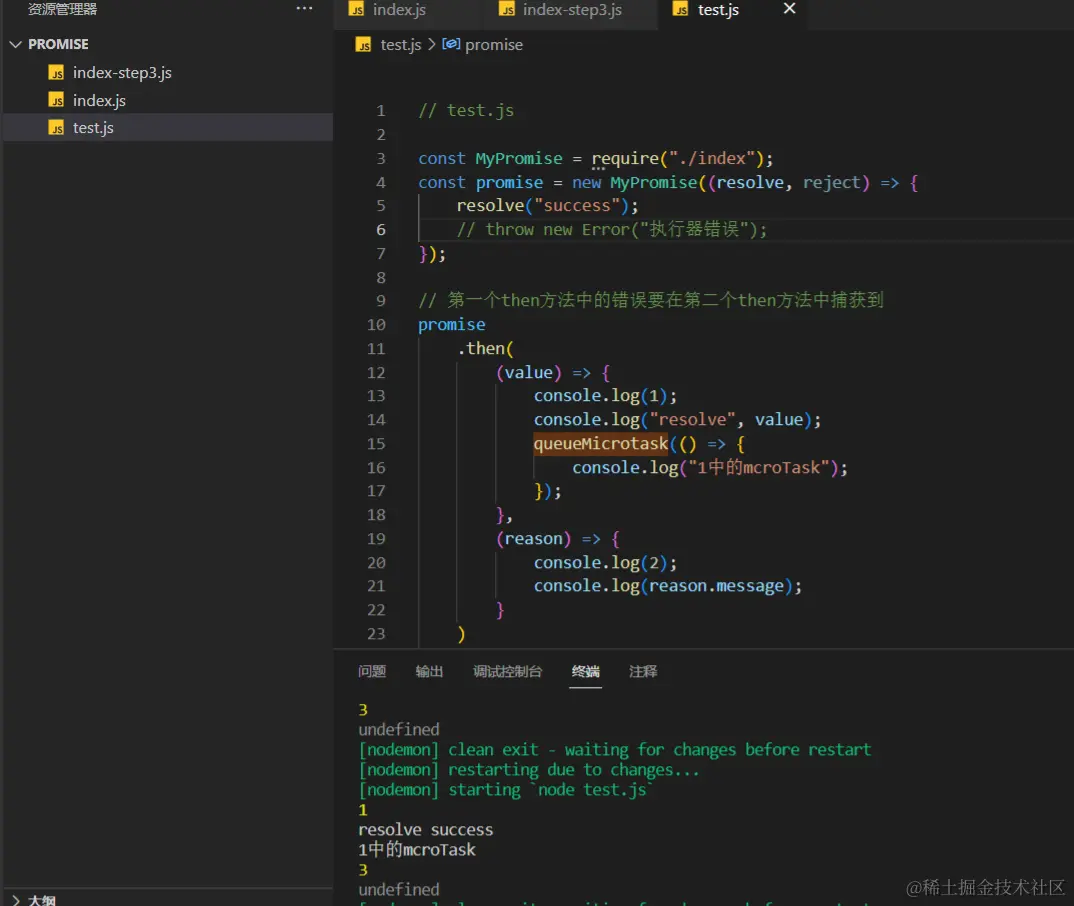Open the 输出 (Output) panel tab
The width and height of the screenshot is (1074, 906).
click(x=429, y=671)
